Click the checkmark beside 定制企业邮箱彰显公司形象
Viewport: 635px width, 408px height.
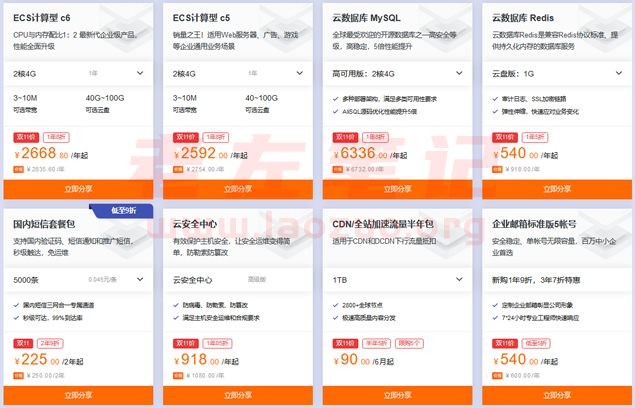pos(495,305)
